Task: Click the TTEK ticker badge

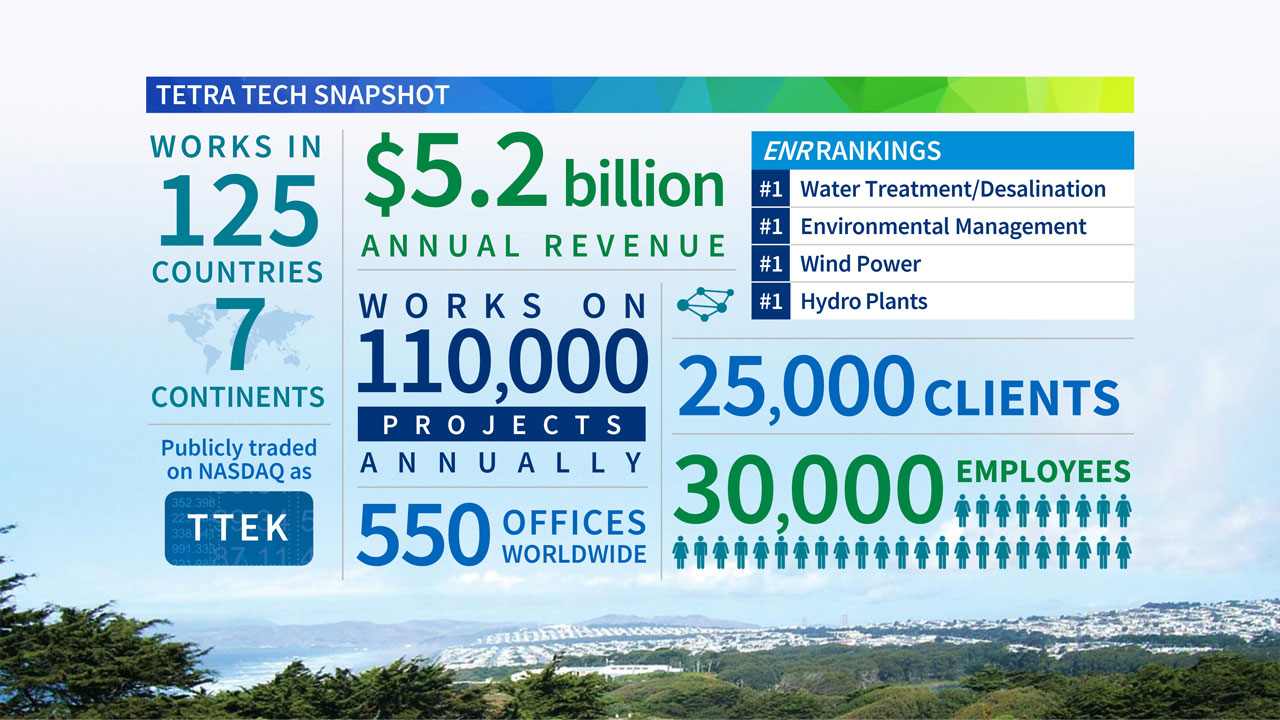Action: tap(239, 528)
